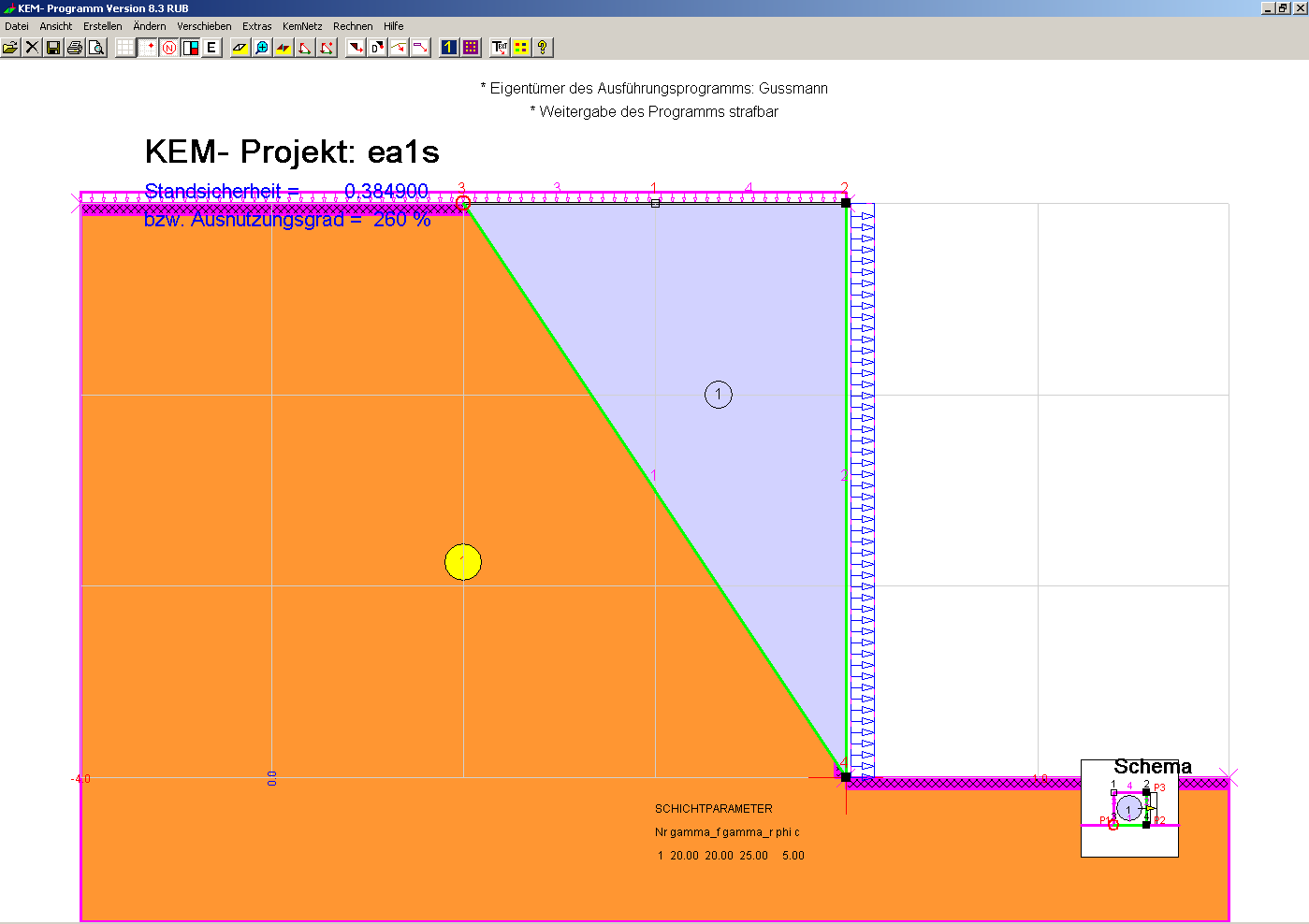Click the yellow circle marker in orange soil
The height and width of the screenshot is (924, 1309).
pos(463,562)
